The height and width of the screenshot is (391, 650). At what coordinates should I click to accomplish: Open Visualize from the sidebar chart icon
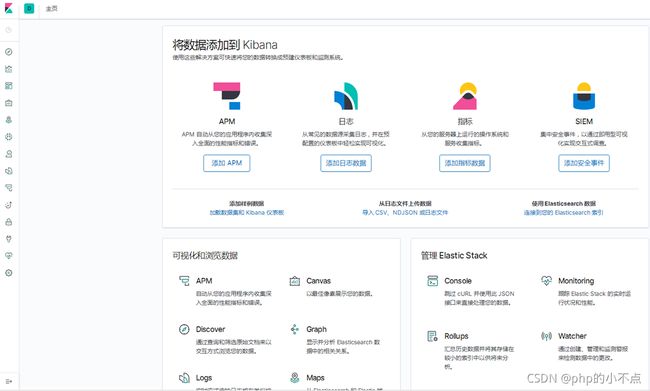click(x=9, y=69)
